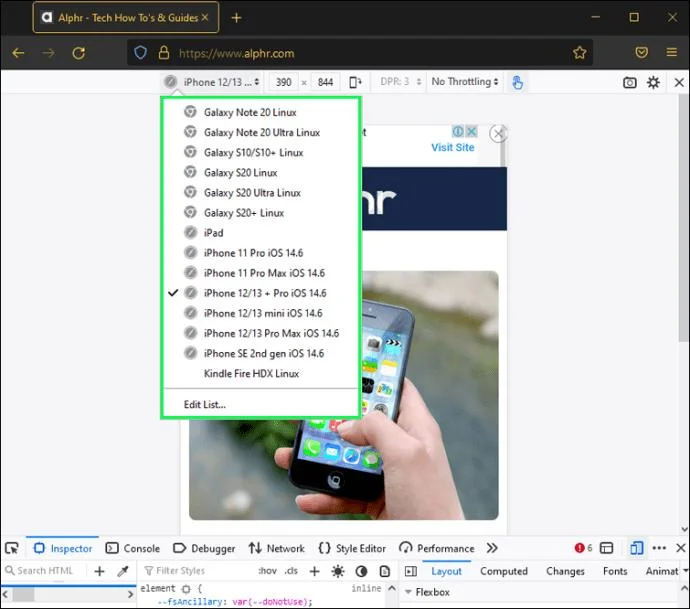Image resolution: width=690 pixels, height=609 pixels.
Task: Click the Search HTML input field
Action: tap(45, 571)
